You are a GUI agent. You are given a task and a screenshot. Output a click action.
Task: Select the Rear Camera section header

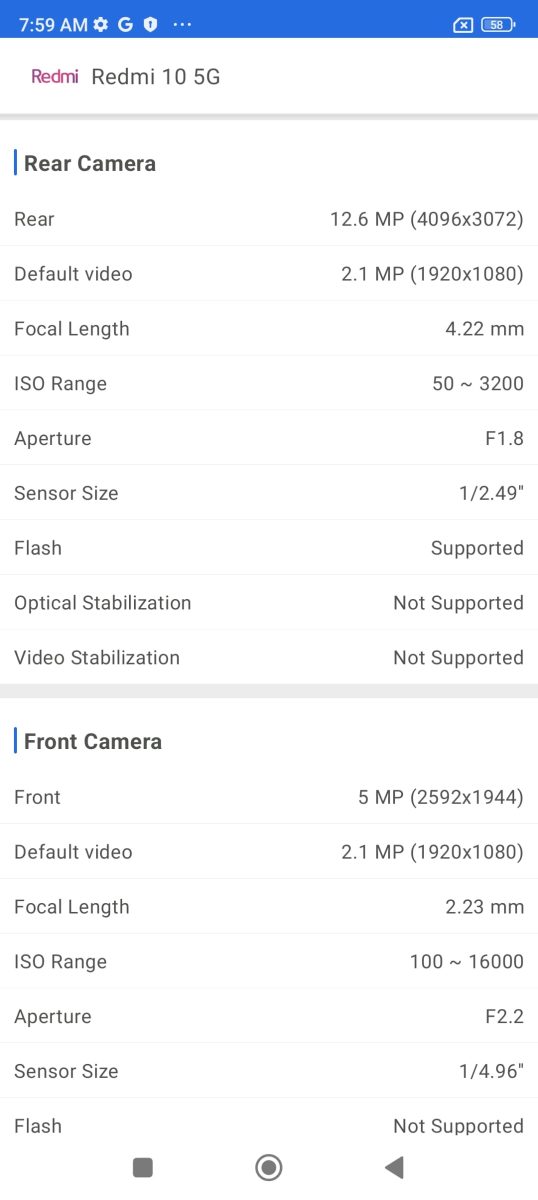click(x=89, y=163)
